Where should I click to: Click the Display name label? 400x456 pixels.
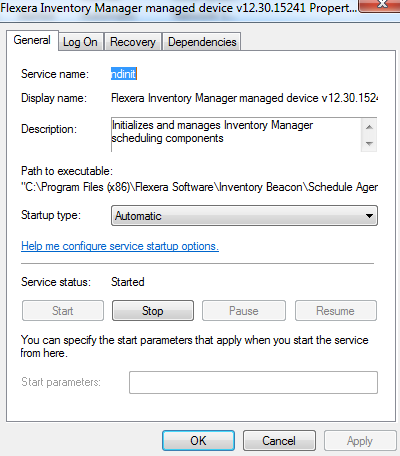click(54, 98)
